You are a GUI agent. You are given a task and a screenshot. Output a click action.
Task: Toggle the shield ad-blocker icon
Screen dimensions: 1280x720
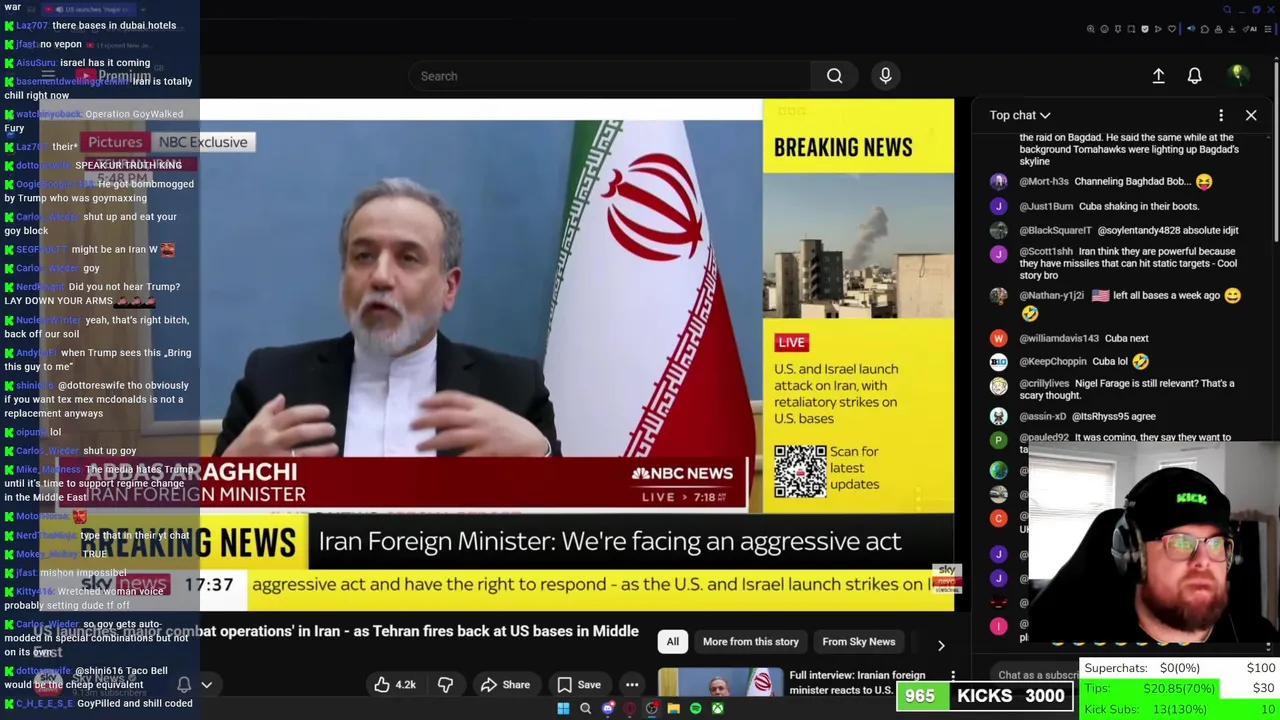click(x=1145, y=29)
